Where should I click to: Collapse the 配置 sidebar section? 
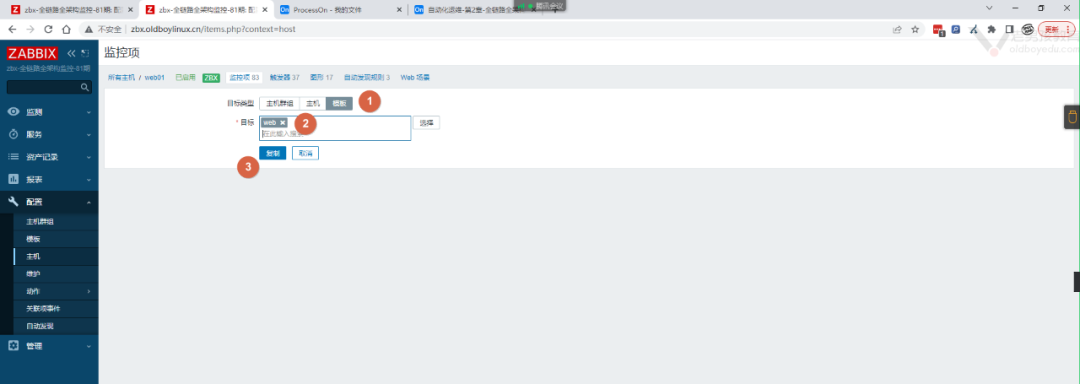tap(49, 202)
